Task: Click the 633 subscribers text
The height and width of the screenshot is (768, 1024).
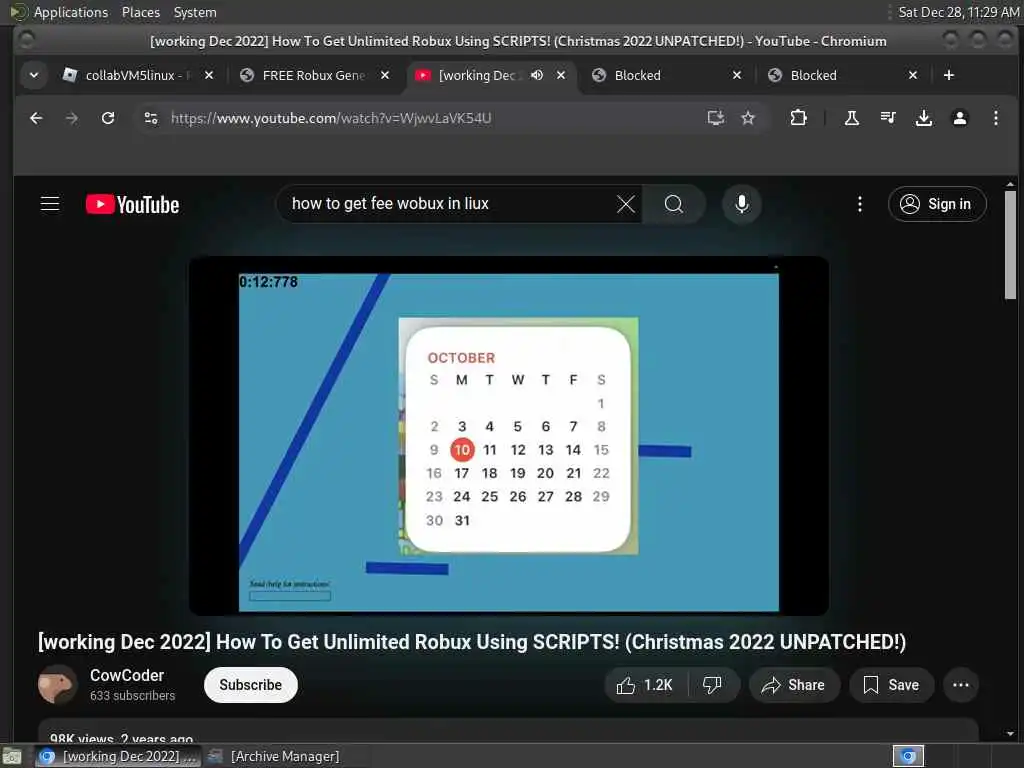Action: (133, 696)
